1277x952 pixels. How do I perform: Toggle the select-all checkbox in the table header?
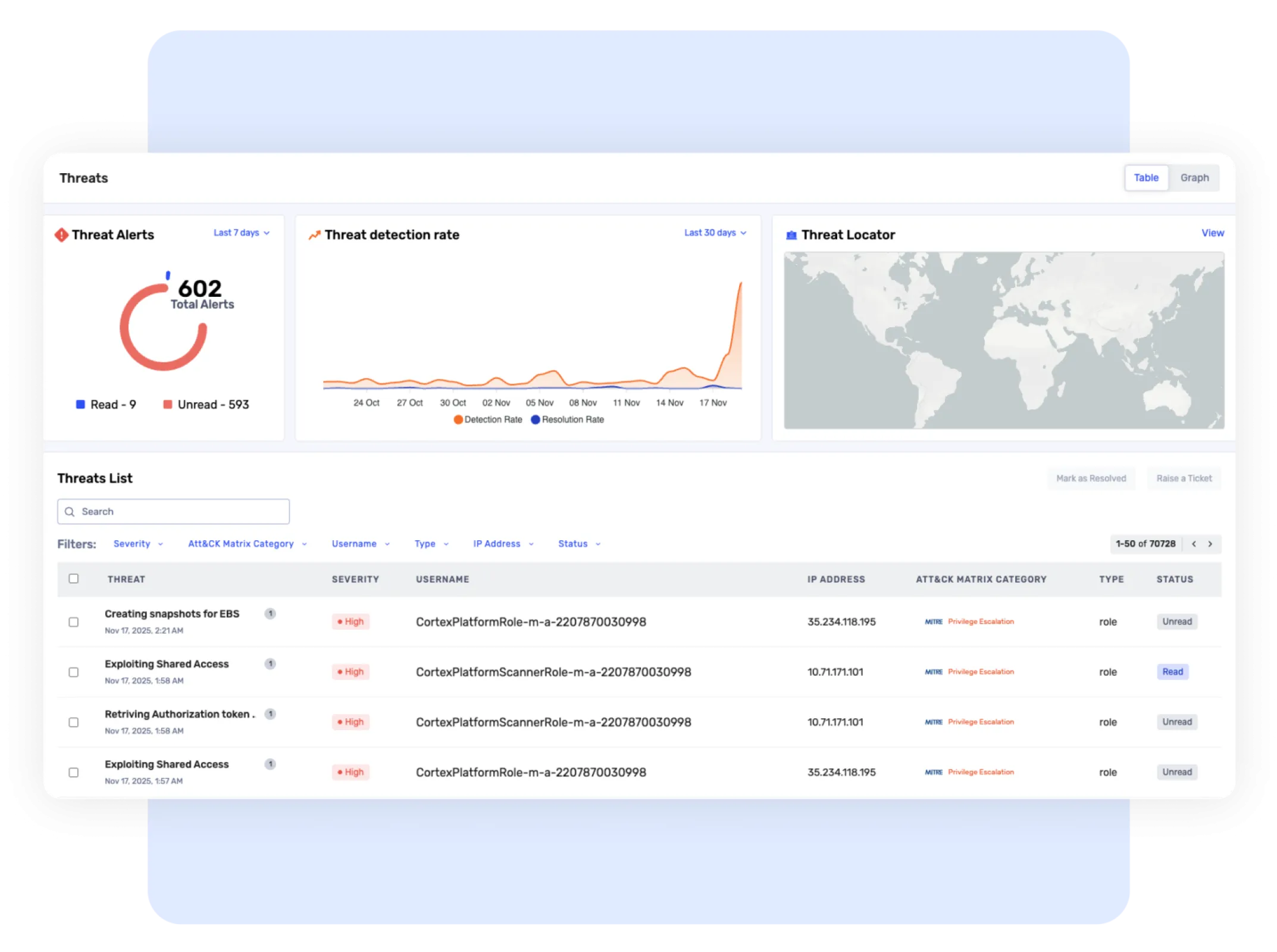[74, 579]
